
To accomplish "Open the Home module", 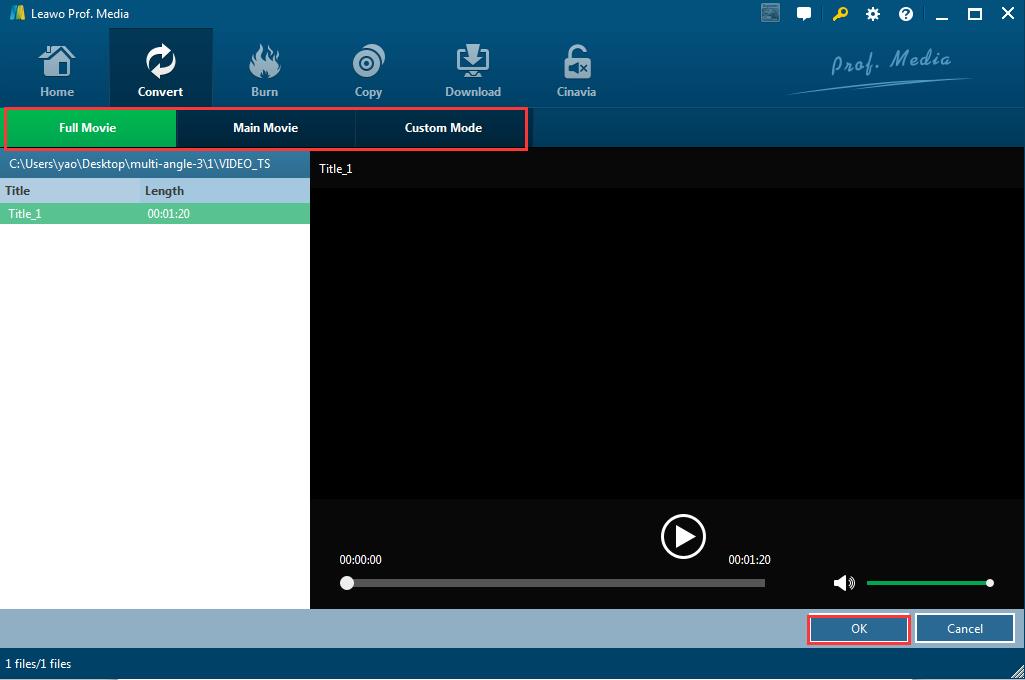I will (57, 71).
